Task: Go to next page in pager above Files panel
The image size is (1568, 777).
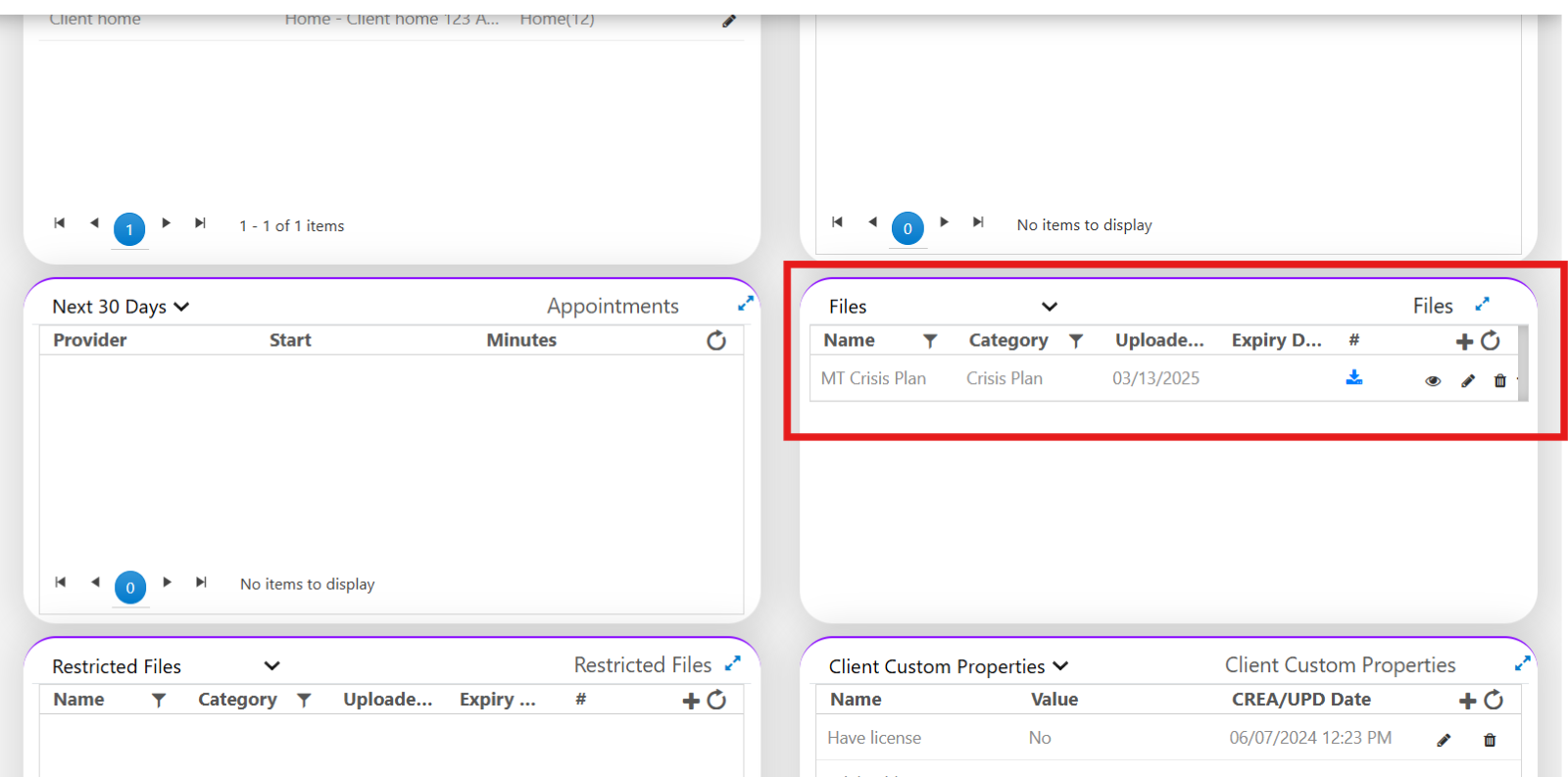Action: [944, 222]
